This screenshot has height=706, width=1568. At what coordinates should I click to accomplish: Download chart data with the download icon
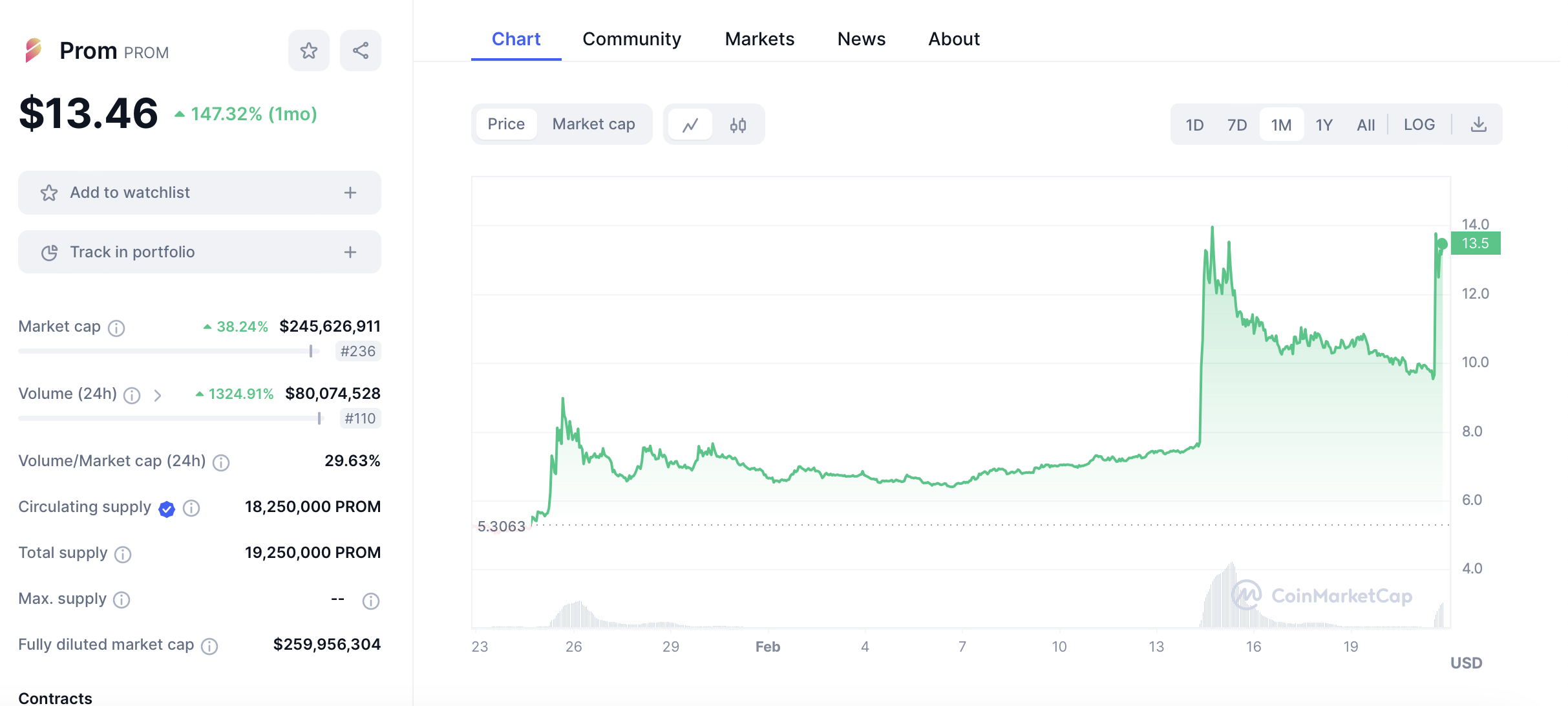pyautogui.click(x=1478, y=124)
